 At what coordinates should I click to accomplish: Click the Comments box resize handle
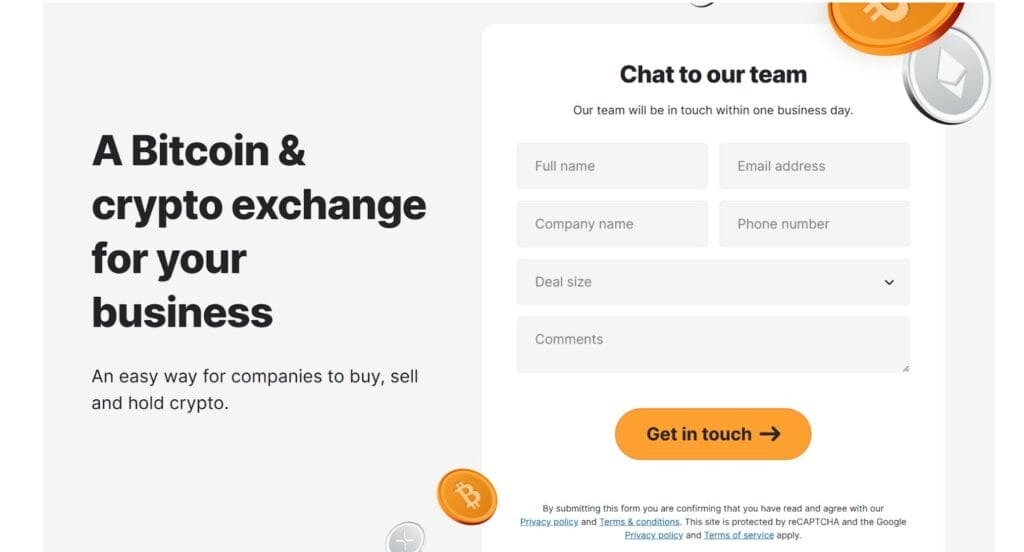coord(905,368)
